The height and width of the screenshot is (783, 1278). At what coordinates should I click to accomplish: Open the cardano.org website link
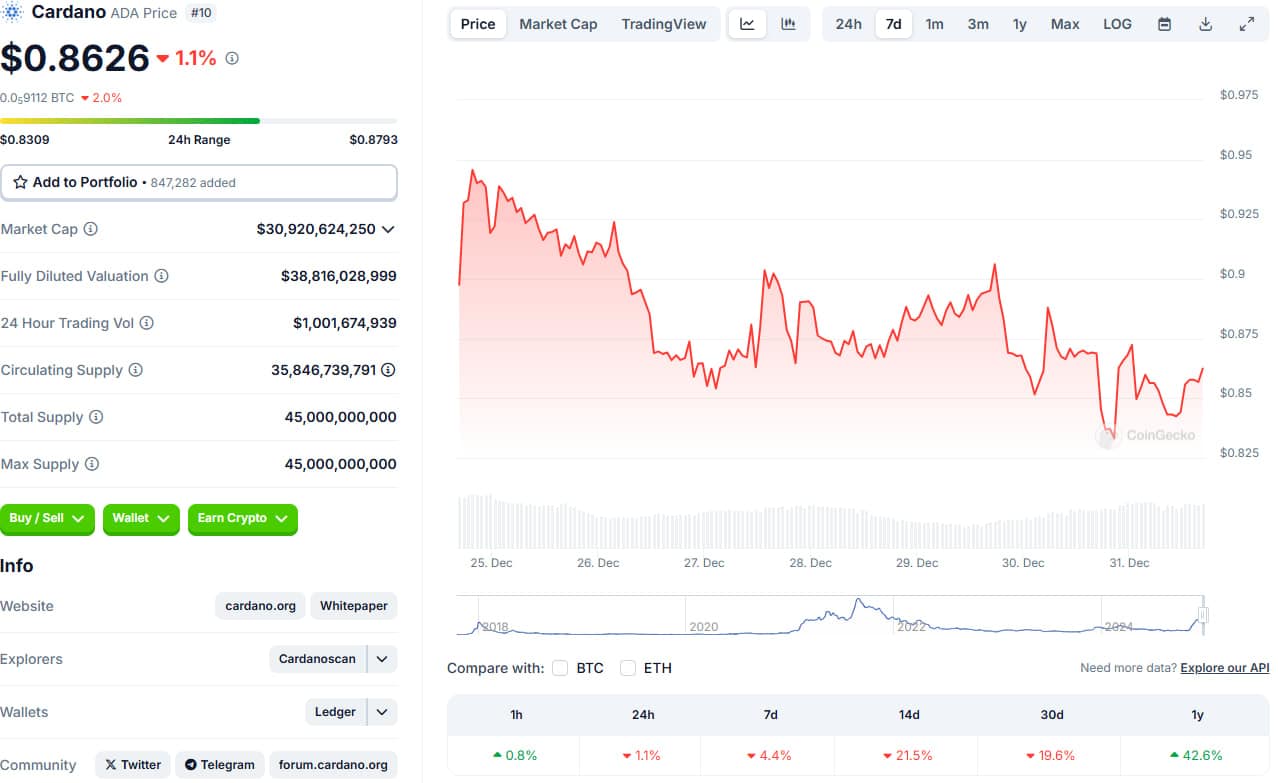pyautogui.click(x=260, y=606)
